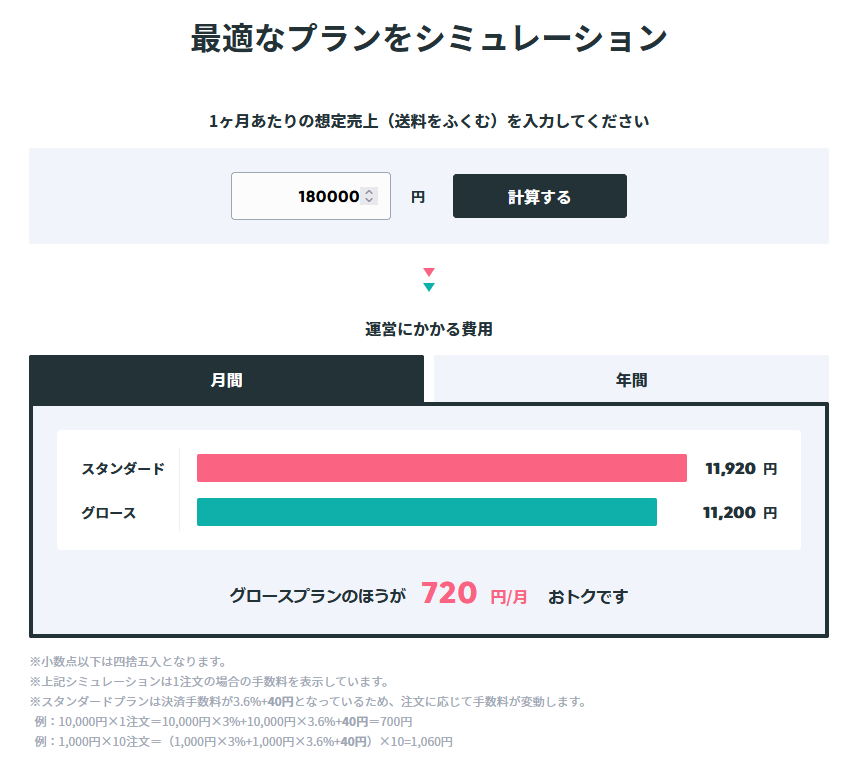Select the スタンダード plan label
858x773 pixels.
123,469
